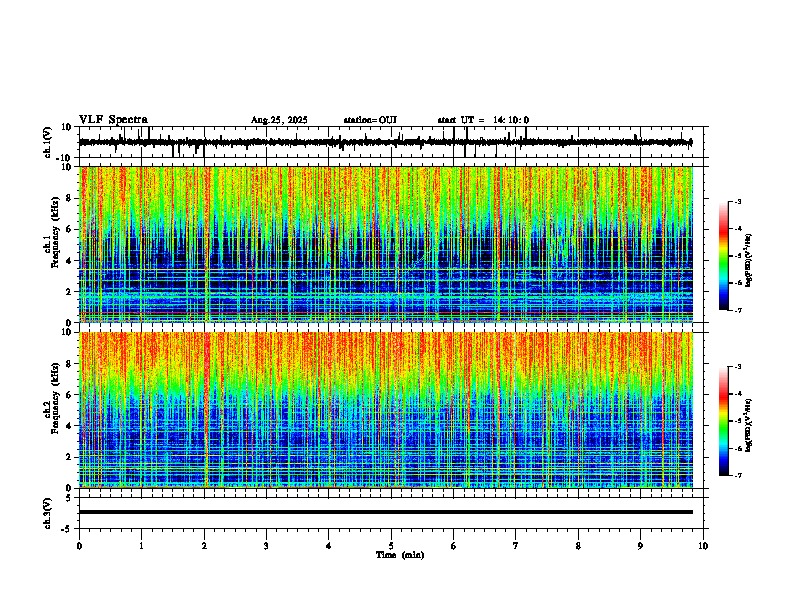Click the '8' tick on ch.1 frequency axis

click(69, 198)
